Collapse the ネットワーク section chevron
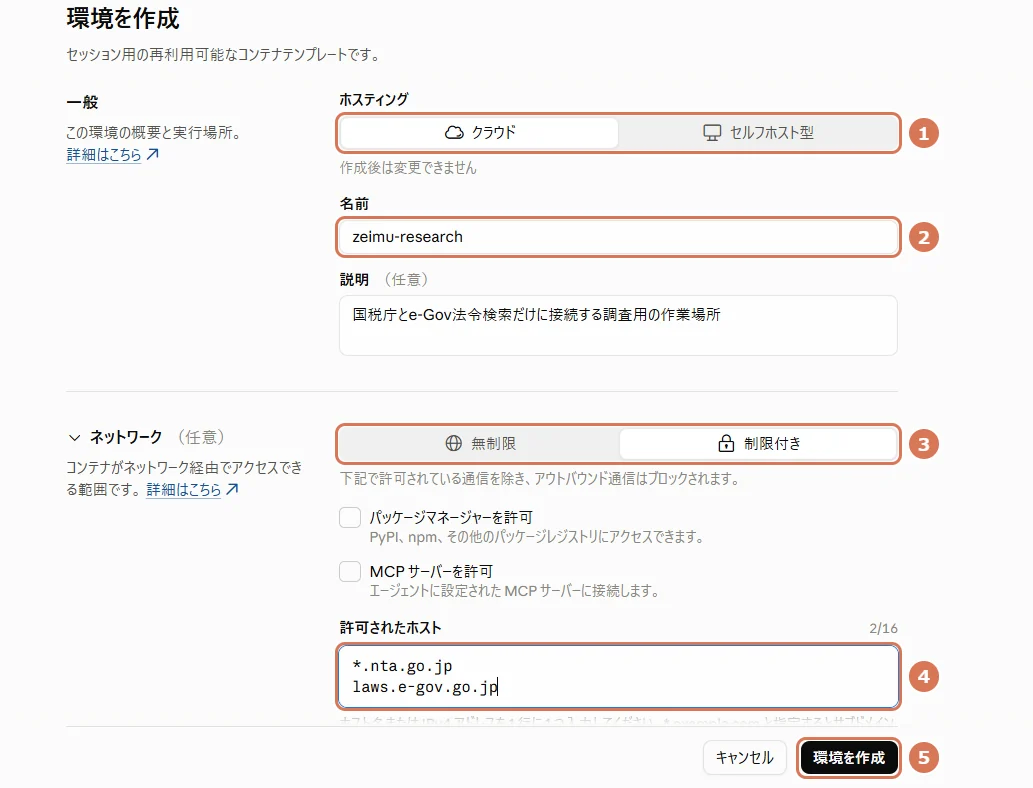This screenshot has width=1033, height=788. (x=74, y=437)
